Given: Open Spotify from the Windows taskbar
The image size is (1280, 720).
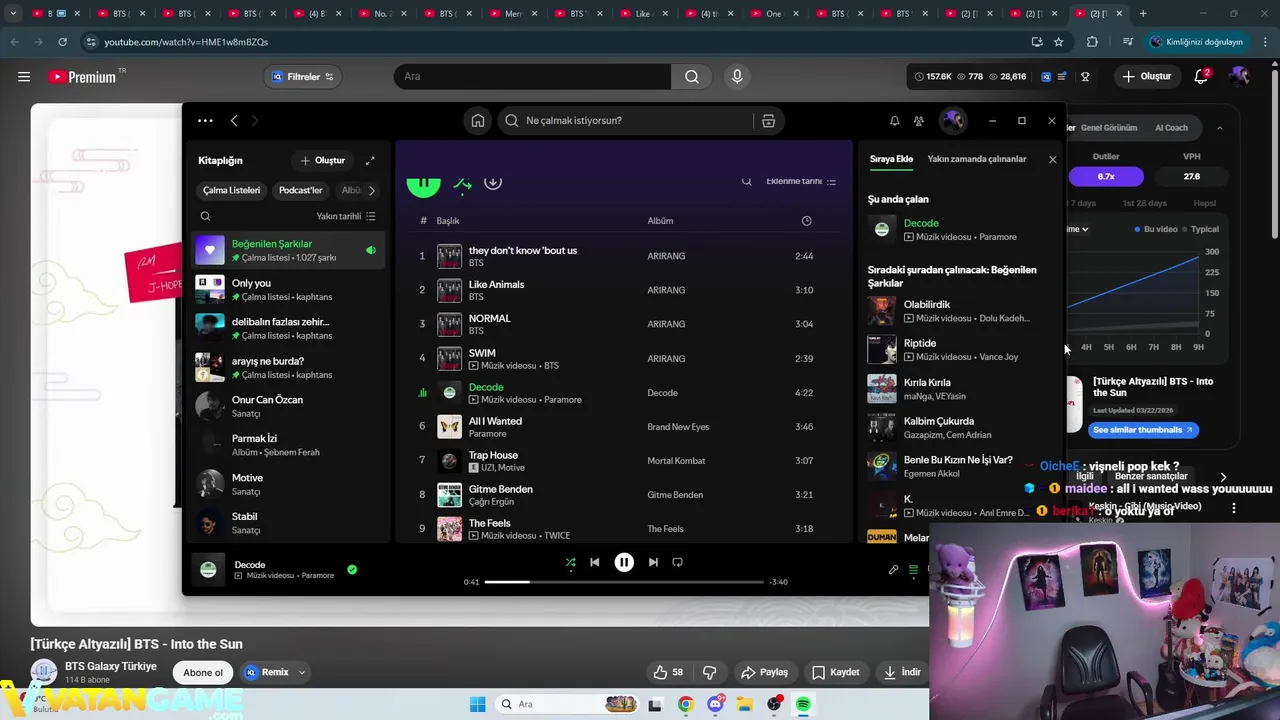Looking at the screenshot, I should pyautogui.click(x=803, y=704).
